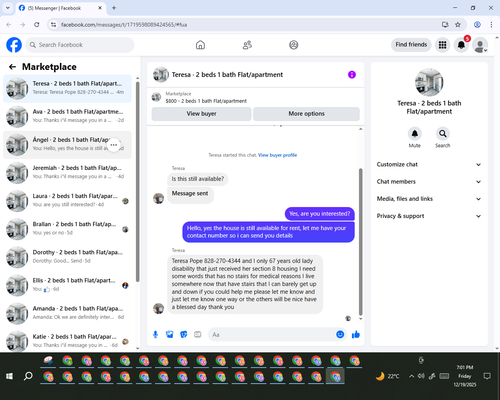This screenshot has height=400, width=500.
Task: Open Windows taskbar search
Action: (28, 376)
